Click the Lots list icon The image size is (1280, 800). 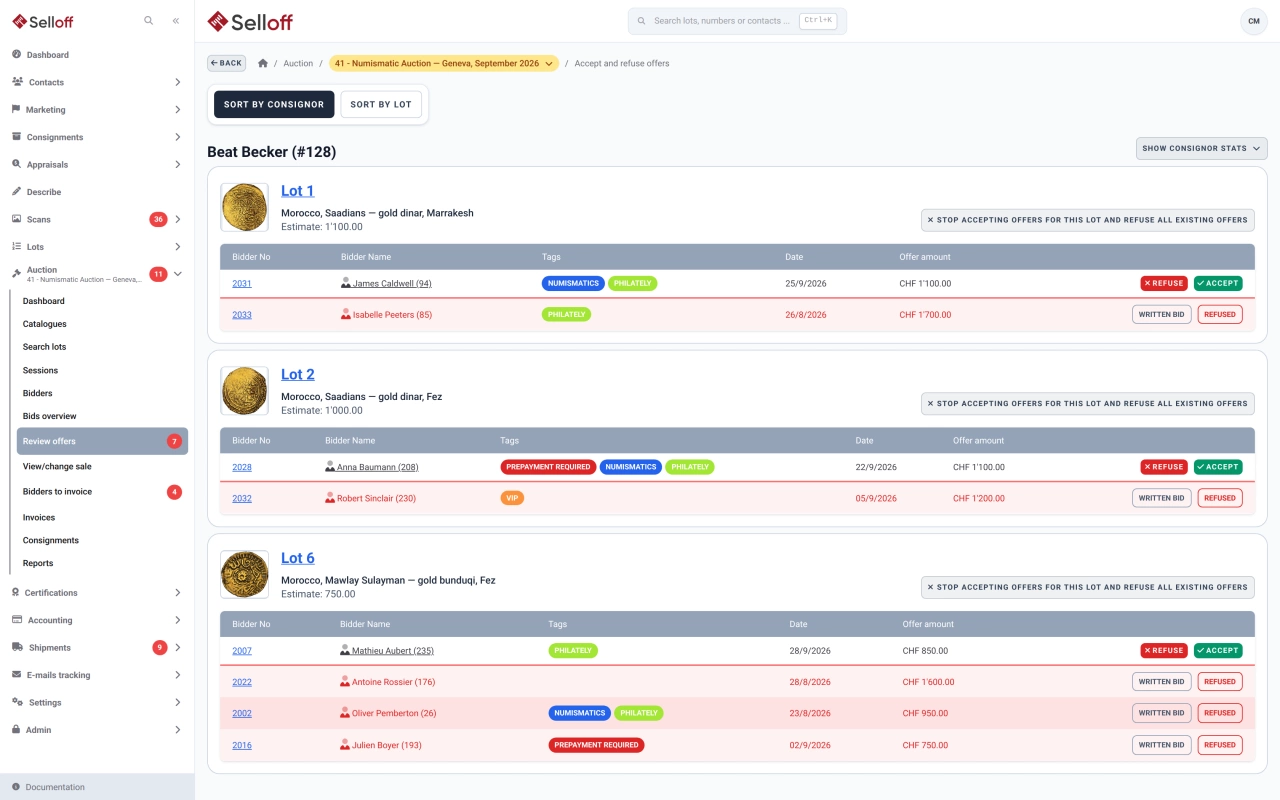[17, 246]
